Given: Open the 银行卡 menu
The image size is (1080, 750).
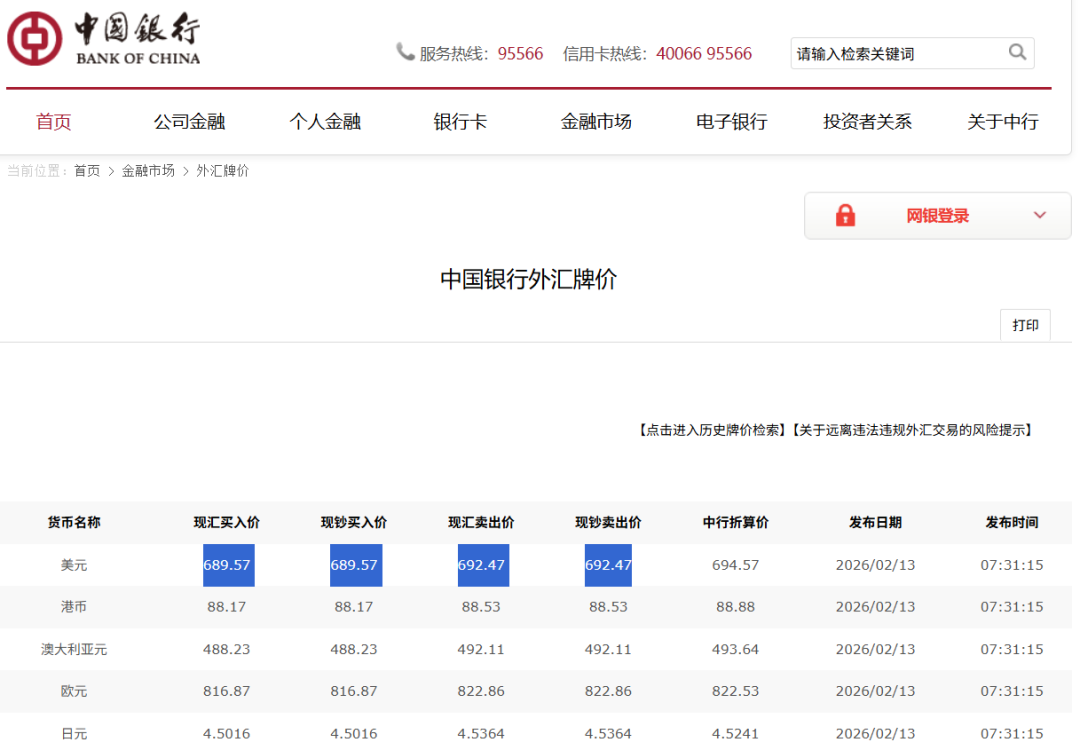Looking at the screenshot, I should (460, 122).
